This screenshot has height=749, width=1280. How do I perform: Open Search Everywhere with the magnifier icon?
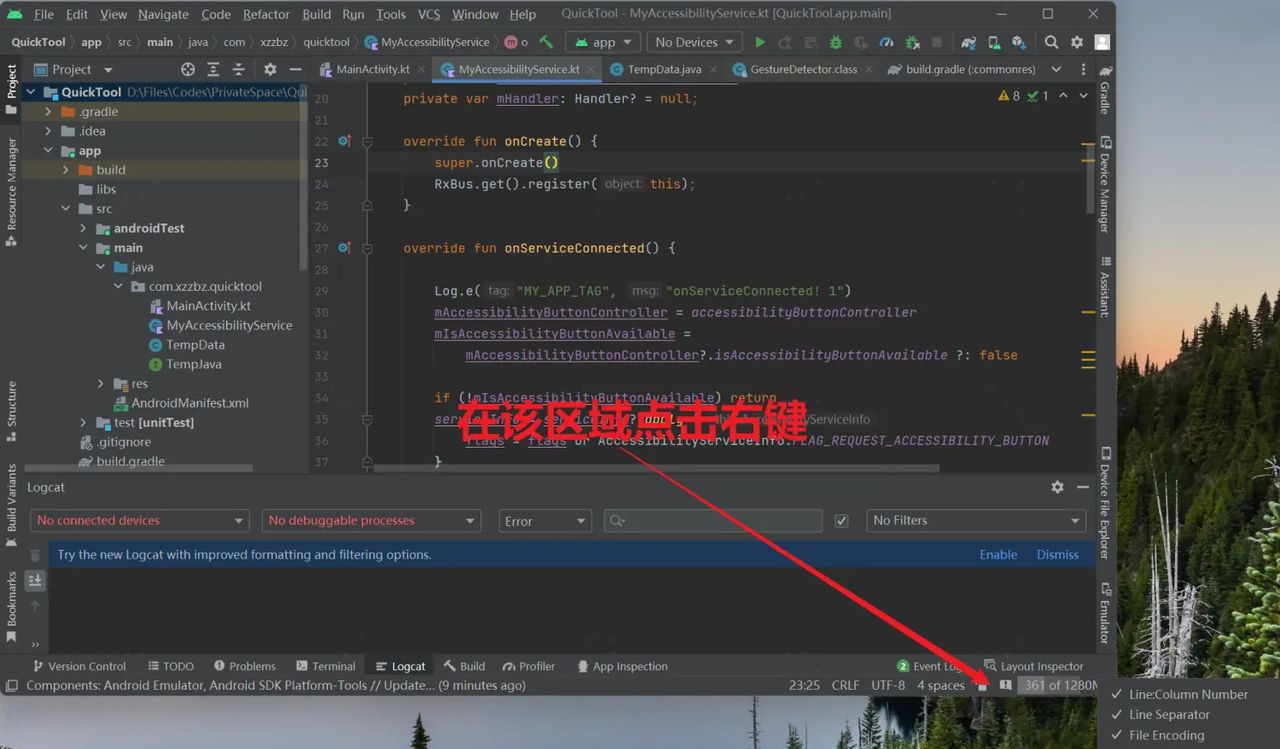1052,42
